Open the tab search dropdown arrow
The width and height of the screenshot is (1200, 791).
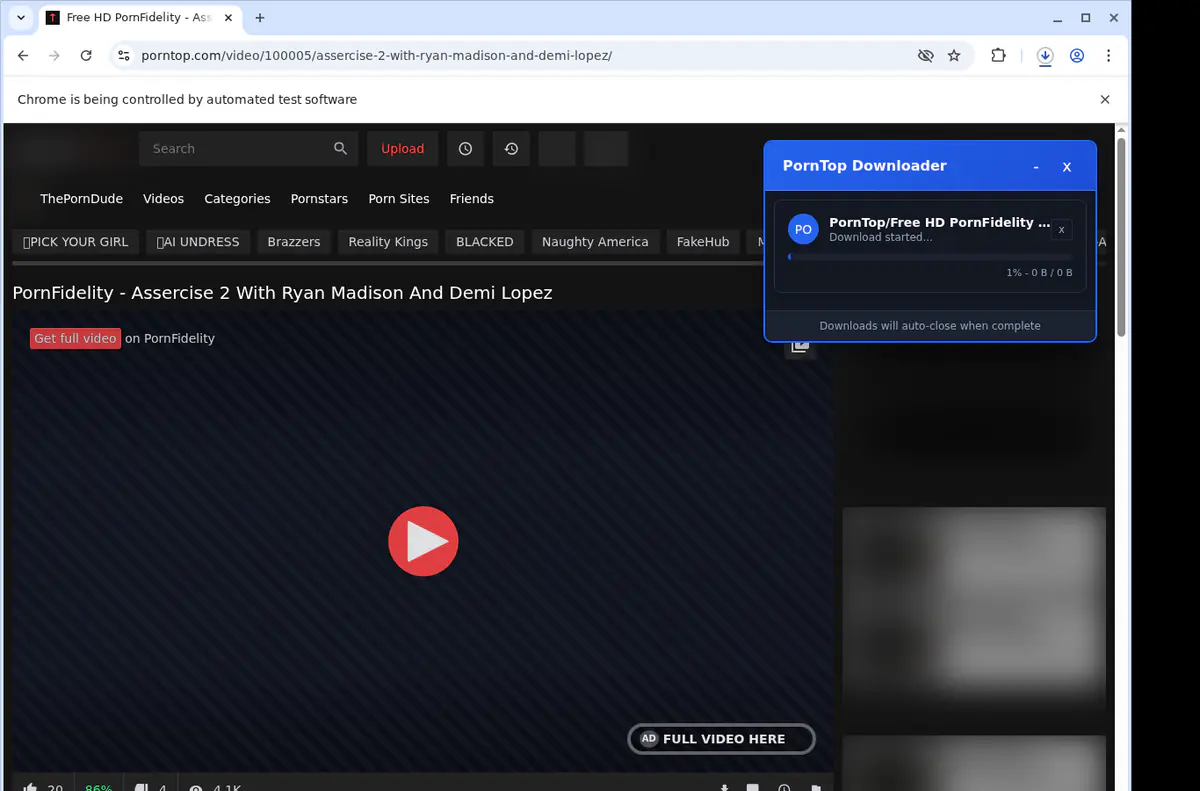[21, 18]
